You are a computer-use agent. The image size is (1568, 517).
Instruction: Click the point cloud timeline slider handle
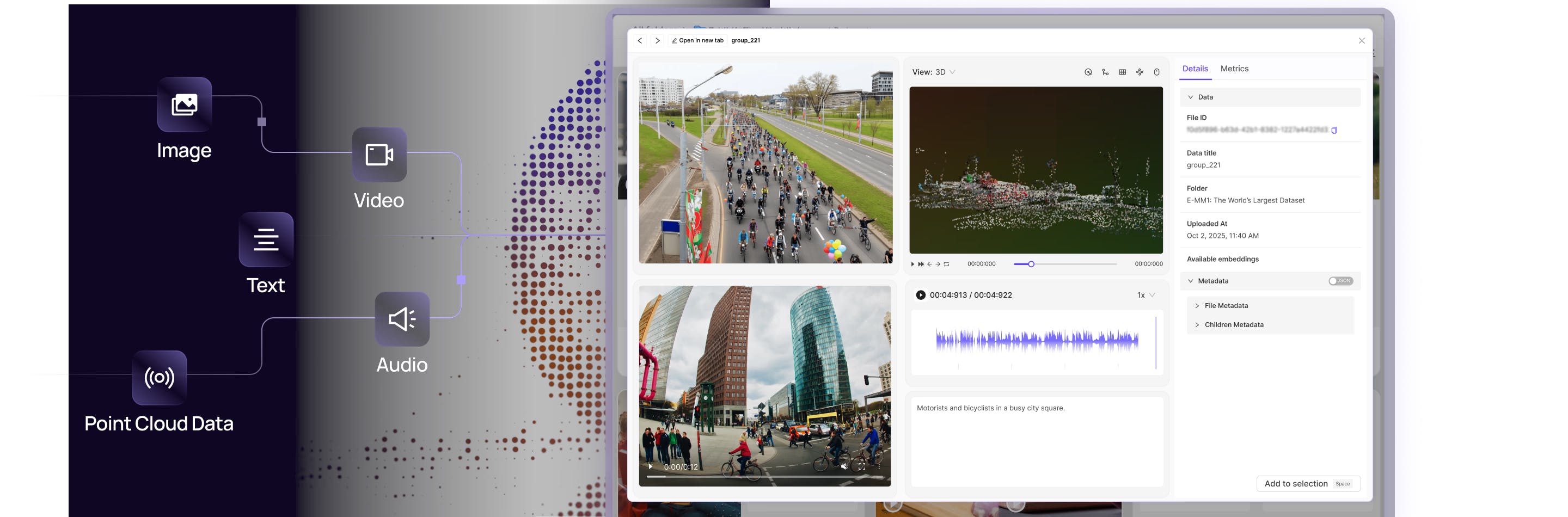(1031, 264)
